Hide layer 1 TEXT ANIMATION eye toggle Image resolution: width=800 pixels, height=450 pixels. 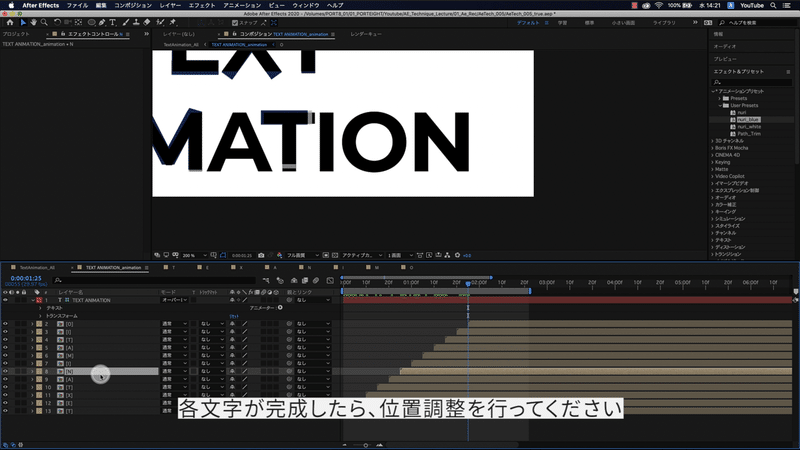5,300
